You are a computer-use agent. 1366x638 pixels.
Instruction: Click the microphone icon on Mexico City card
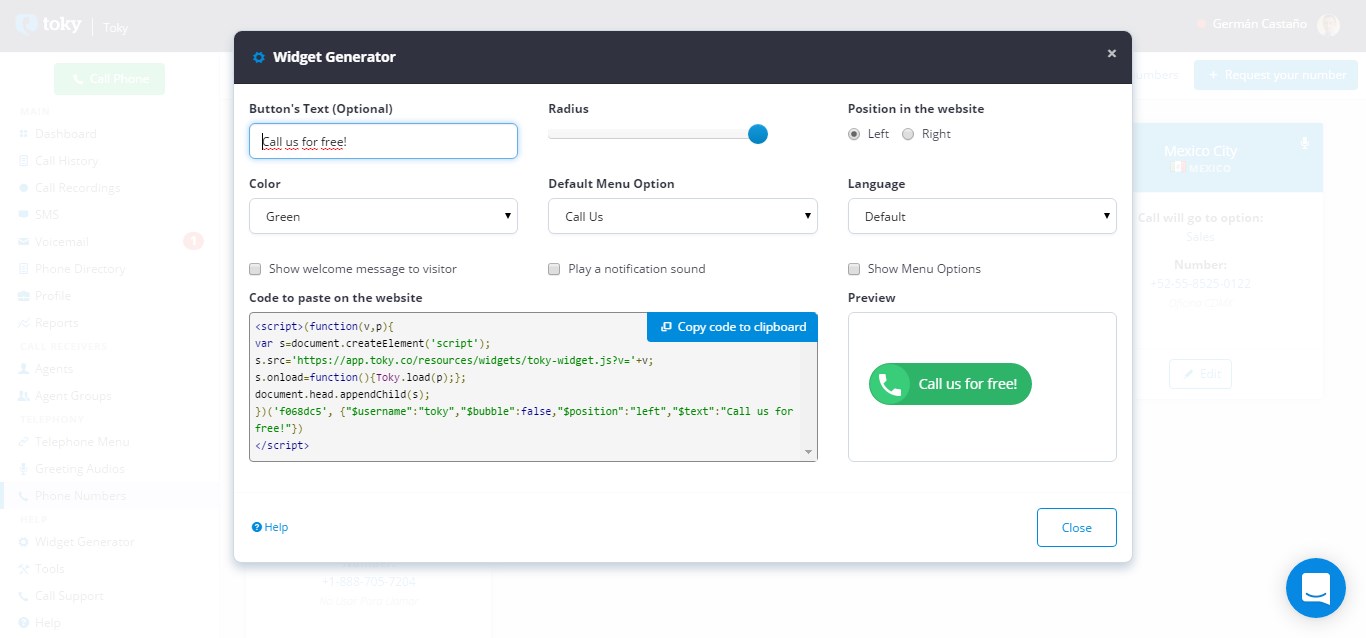coord(1305,143)
